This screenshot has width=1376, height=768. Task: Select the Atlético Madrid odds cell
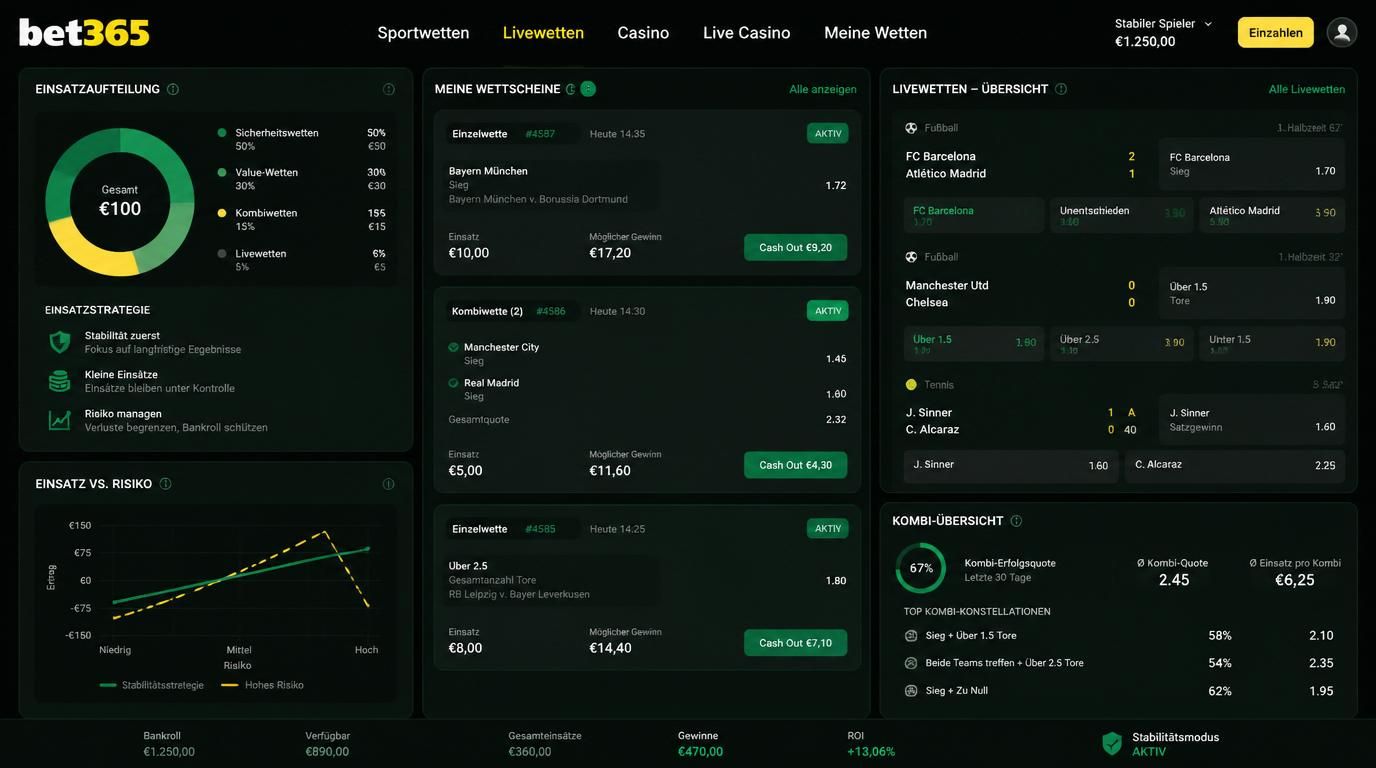point(1272,216)
